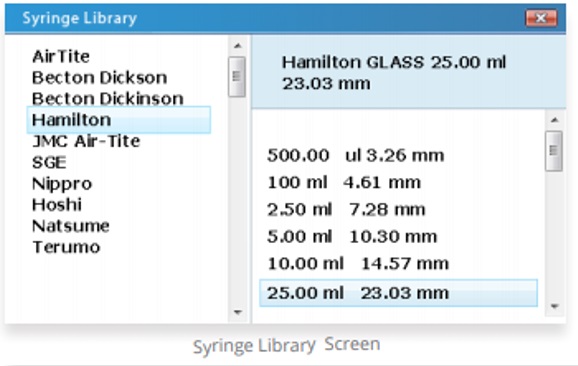Select Terumo manufacturer
The width and height of the screenshot is (578, 366).
coord(66,247)
